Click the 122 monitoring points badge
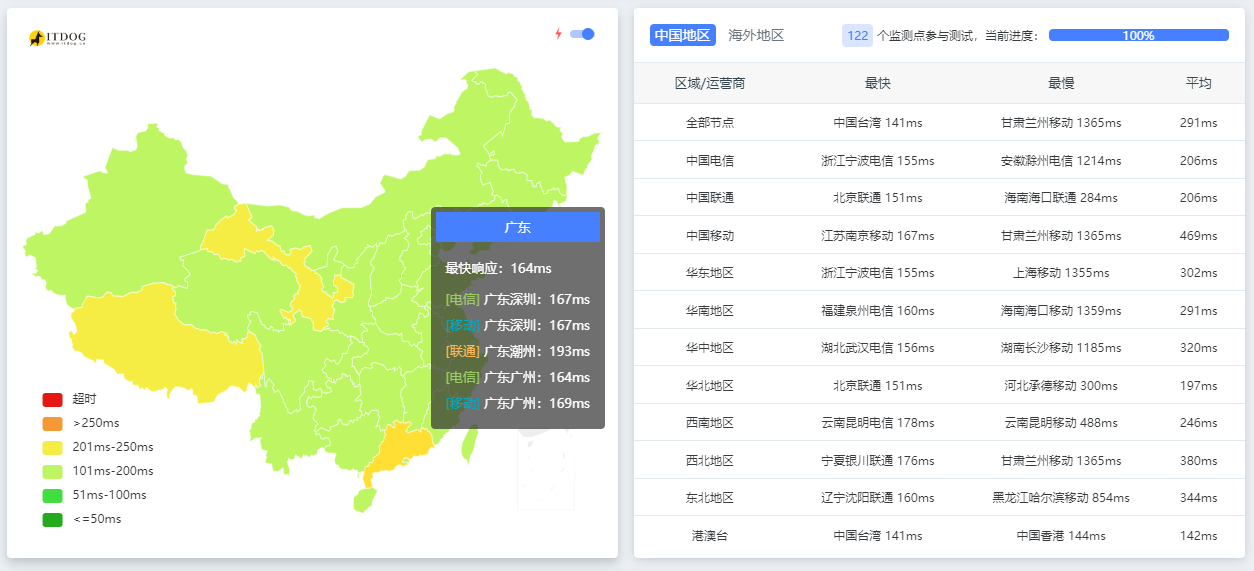Image resolution: width=1254 pixels, height=571 pixels. (x=857, y=35)
